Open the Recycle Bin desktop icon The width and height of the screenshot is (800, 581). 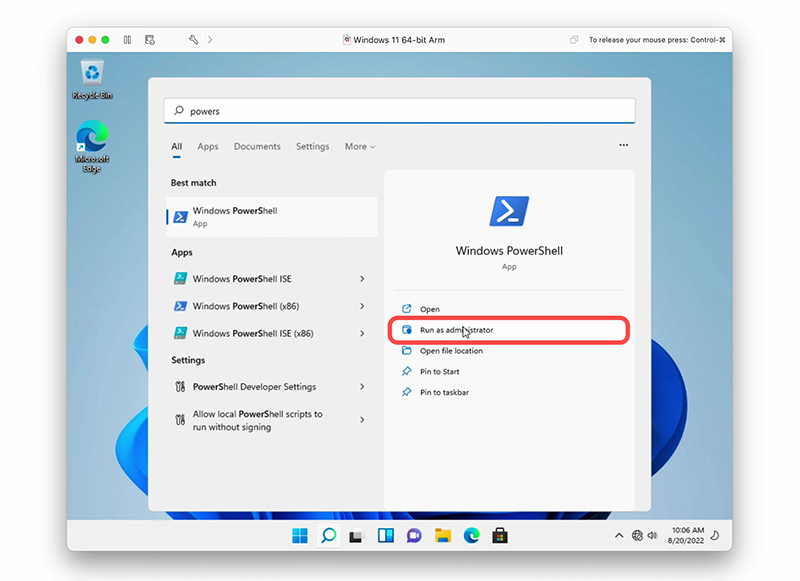(x=92, y=80)
